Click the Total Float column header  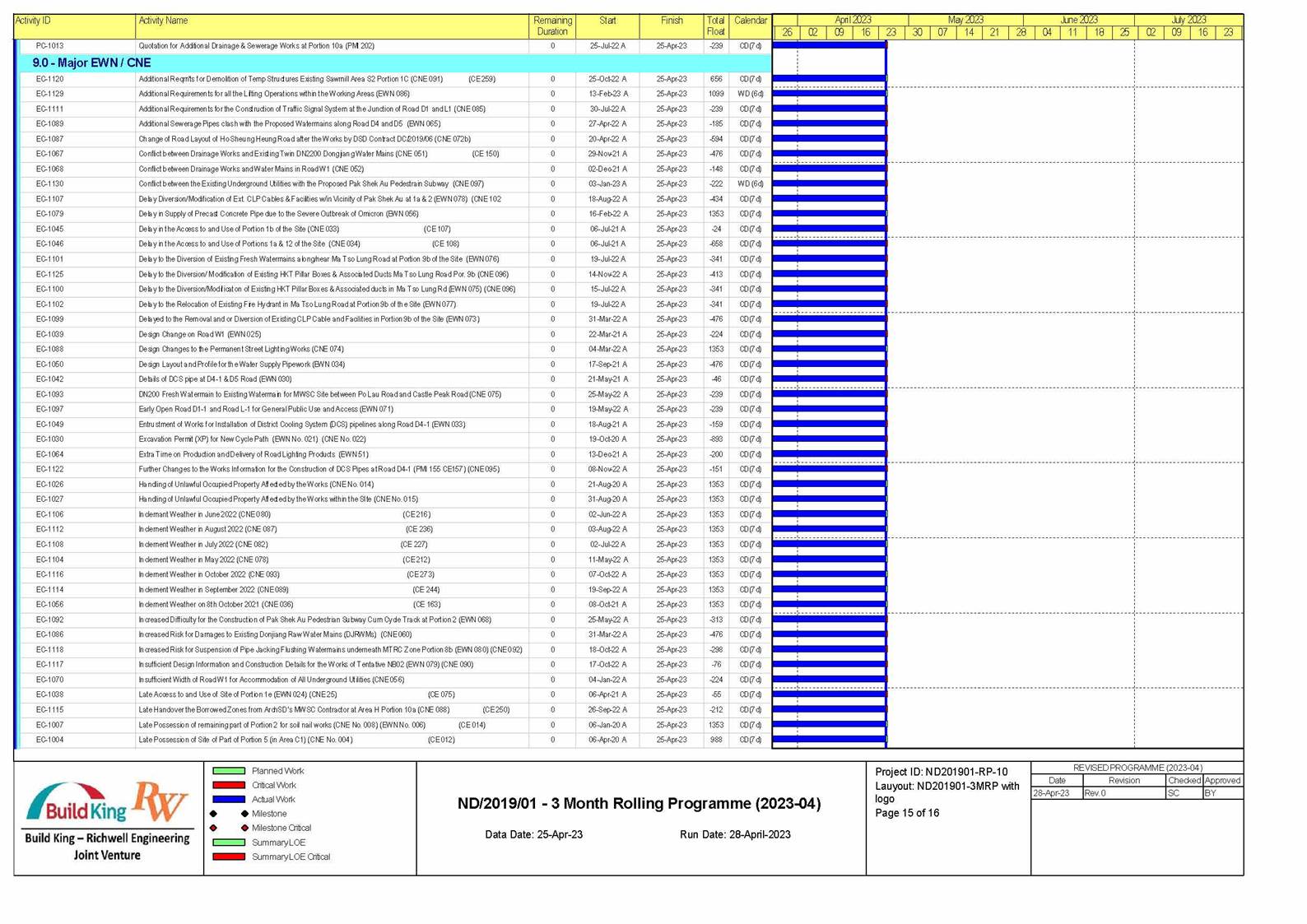coord(716,26)
